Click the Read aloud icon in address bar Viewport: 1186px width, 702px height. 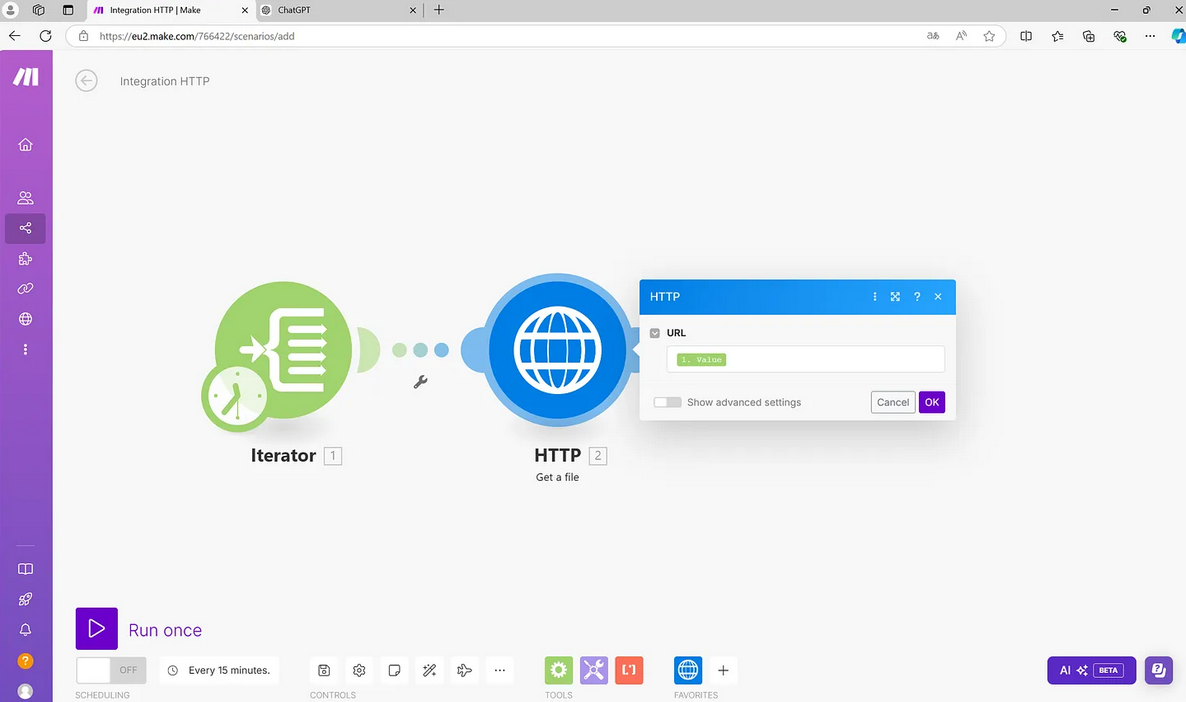tap(961, 36)
